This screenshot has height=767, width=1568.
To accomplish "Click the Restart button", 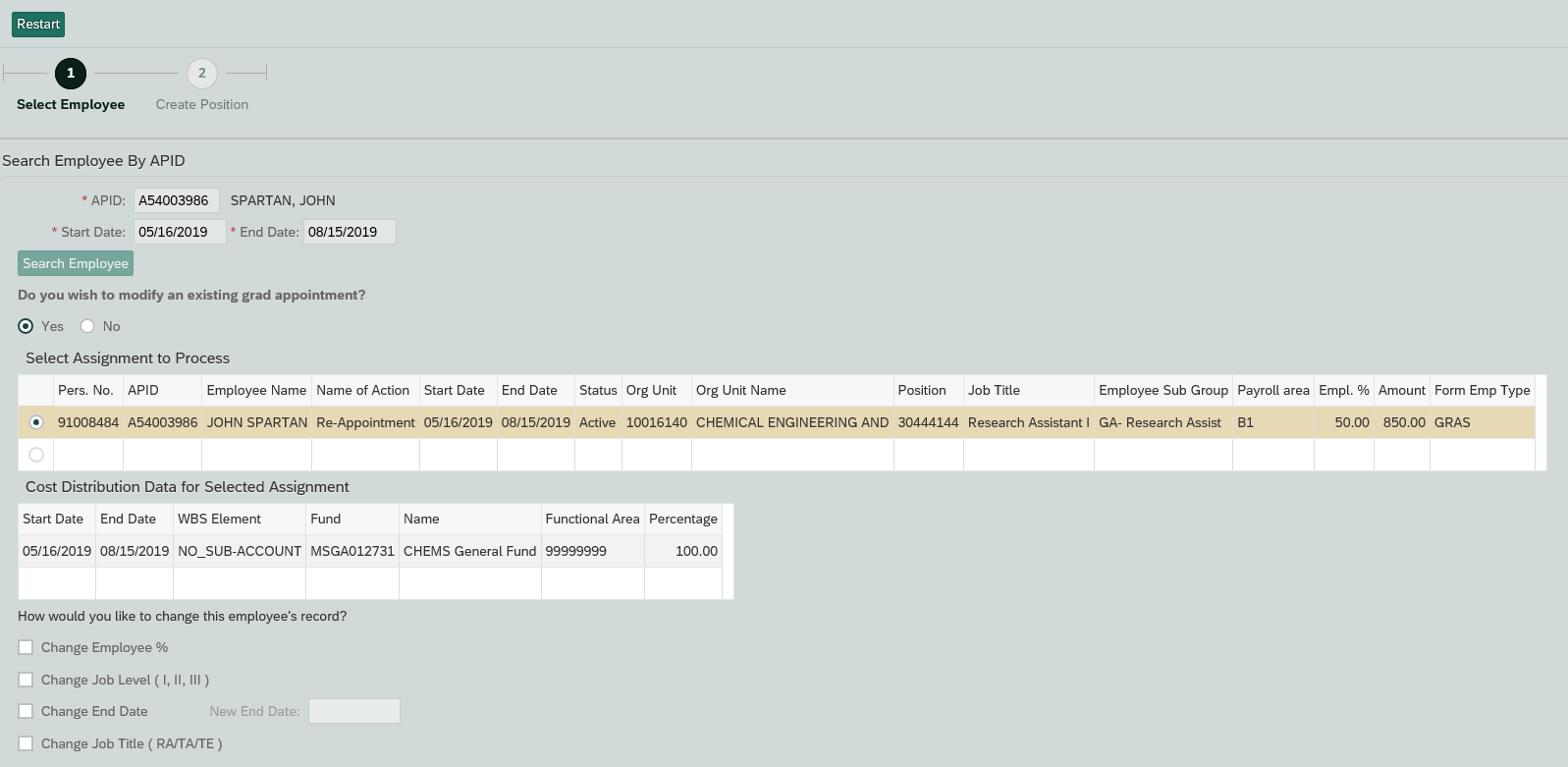I will pos(38,25).
